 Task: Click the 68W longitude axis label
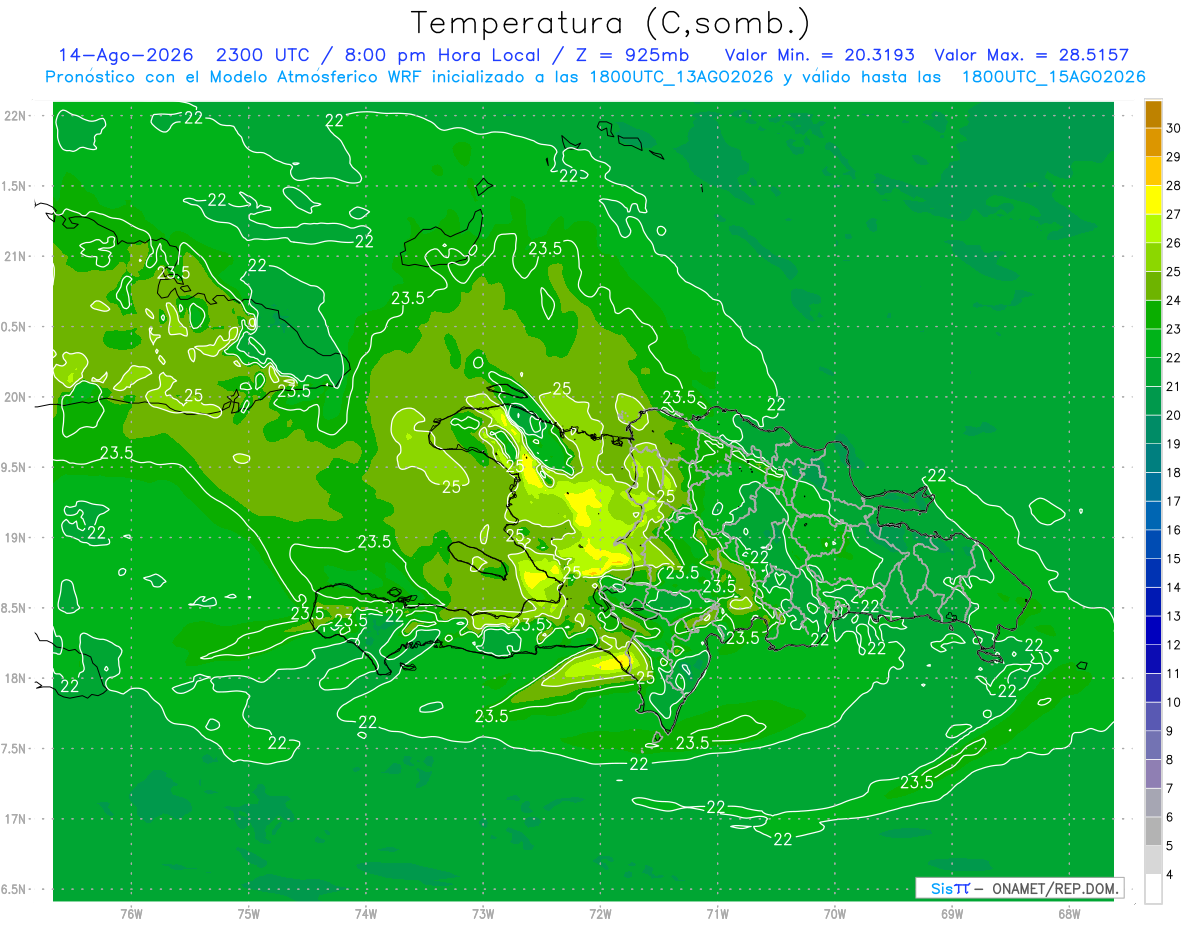coord(1069,914)
